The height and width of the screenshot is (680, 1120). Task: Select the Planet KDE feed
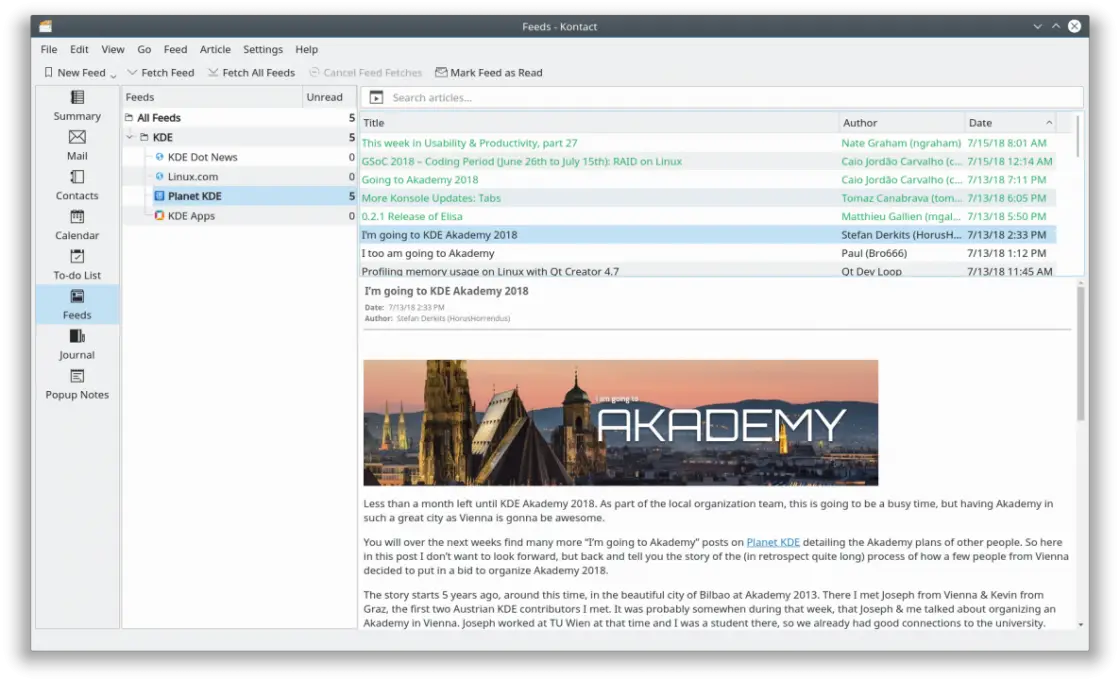point(239,196)
